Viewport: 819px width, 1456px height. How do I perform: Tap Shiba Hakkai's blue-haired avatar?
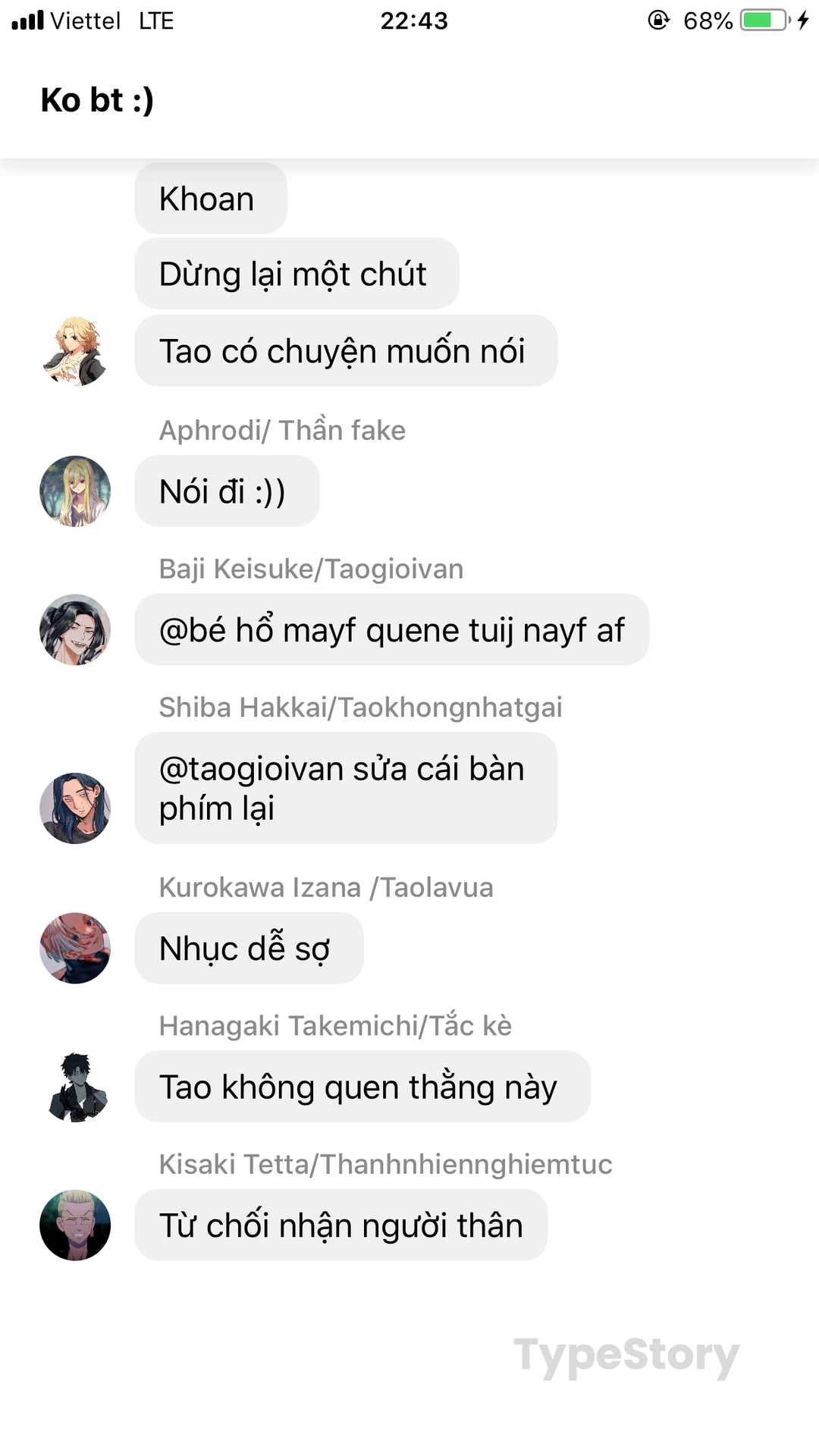click(x=74, y=808)
